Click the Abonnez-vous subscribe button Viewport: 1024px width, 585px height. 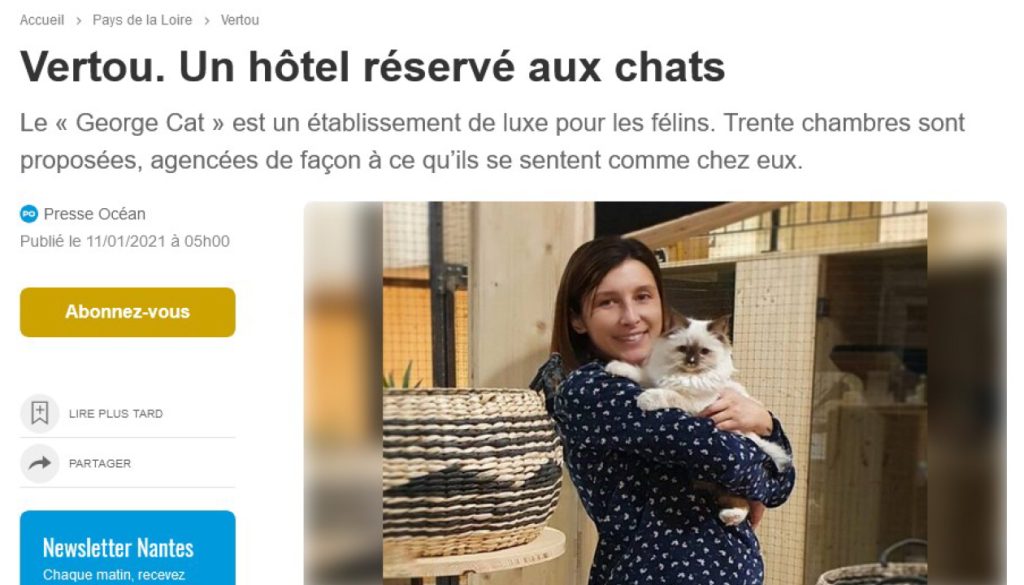127,312
